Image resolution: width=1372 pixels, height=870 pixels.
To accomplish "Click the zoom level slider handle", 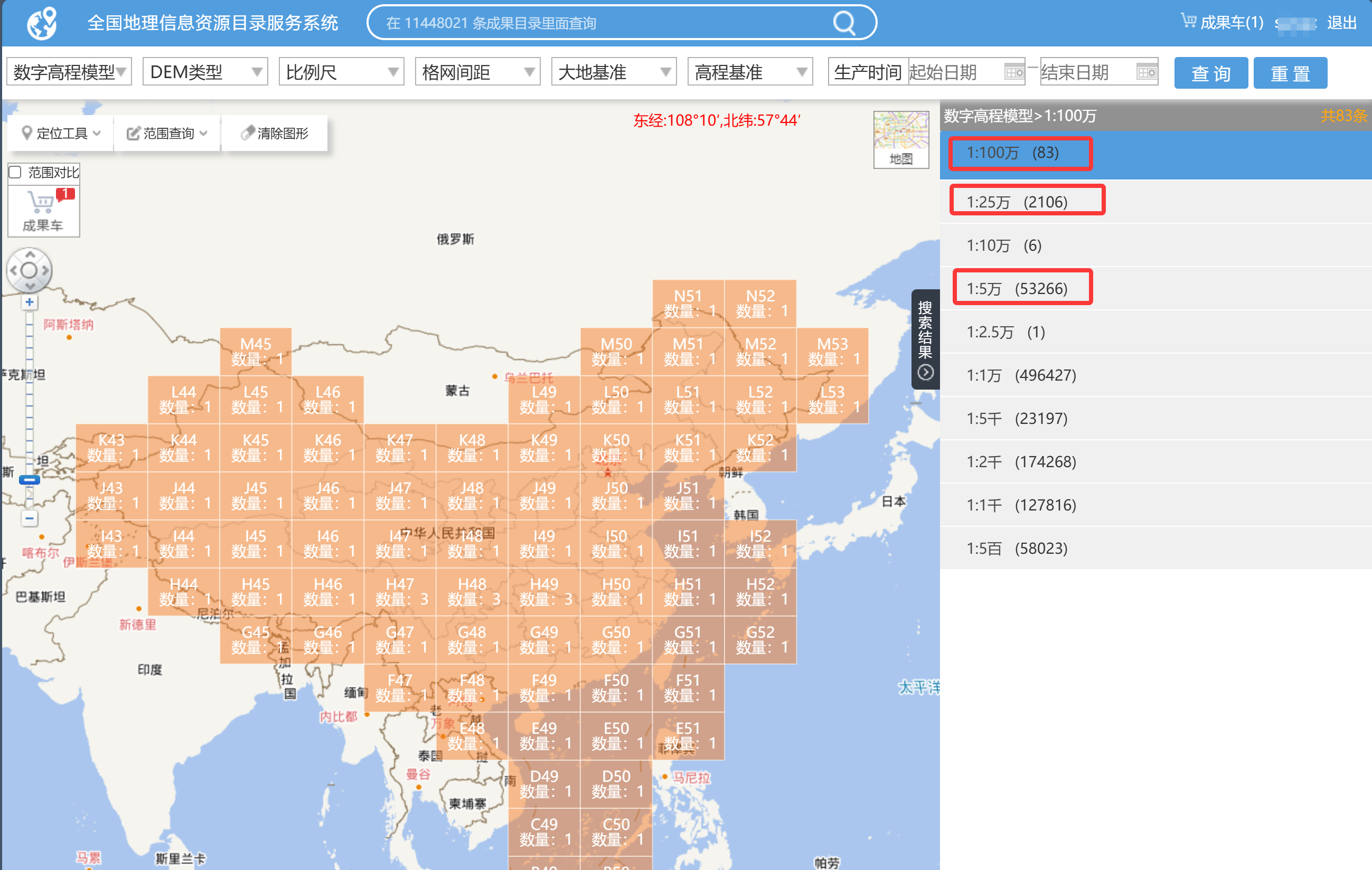I will pyautogui.click(x=30, y=480).
